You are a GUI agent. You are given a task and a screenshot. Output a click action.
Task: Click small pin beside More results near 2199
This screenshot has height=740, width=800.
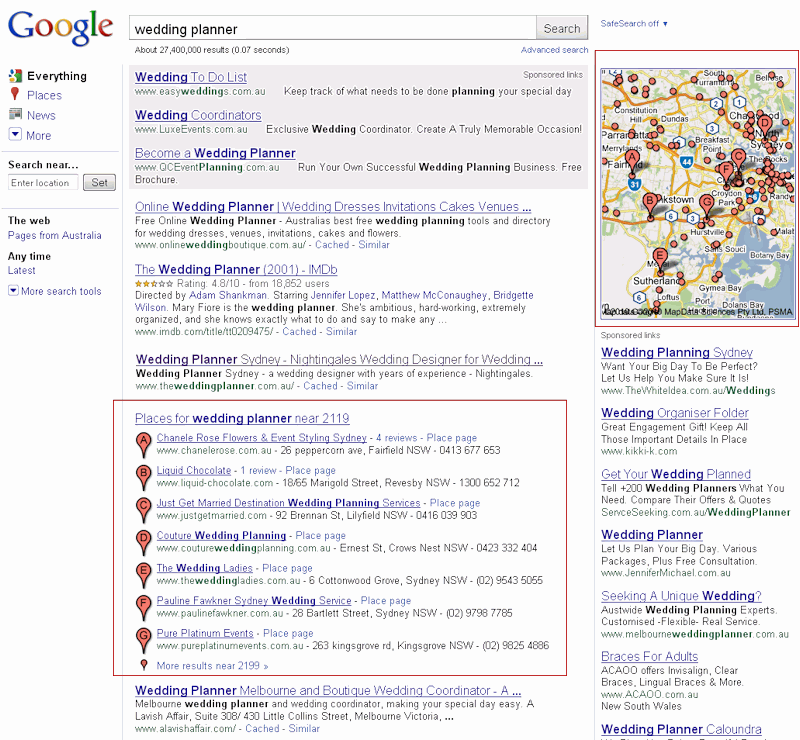[144, 665]
